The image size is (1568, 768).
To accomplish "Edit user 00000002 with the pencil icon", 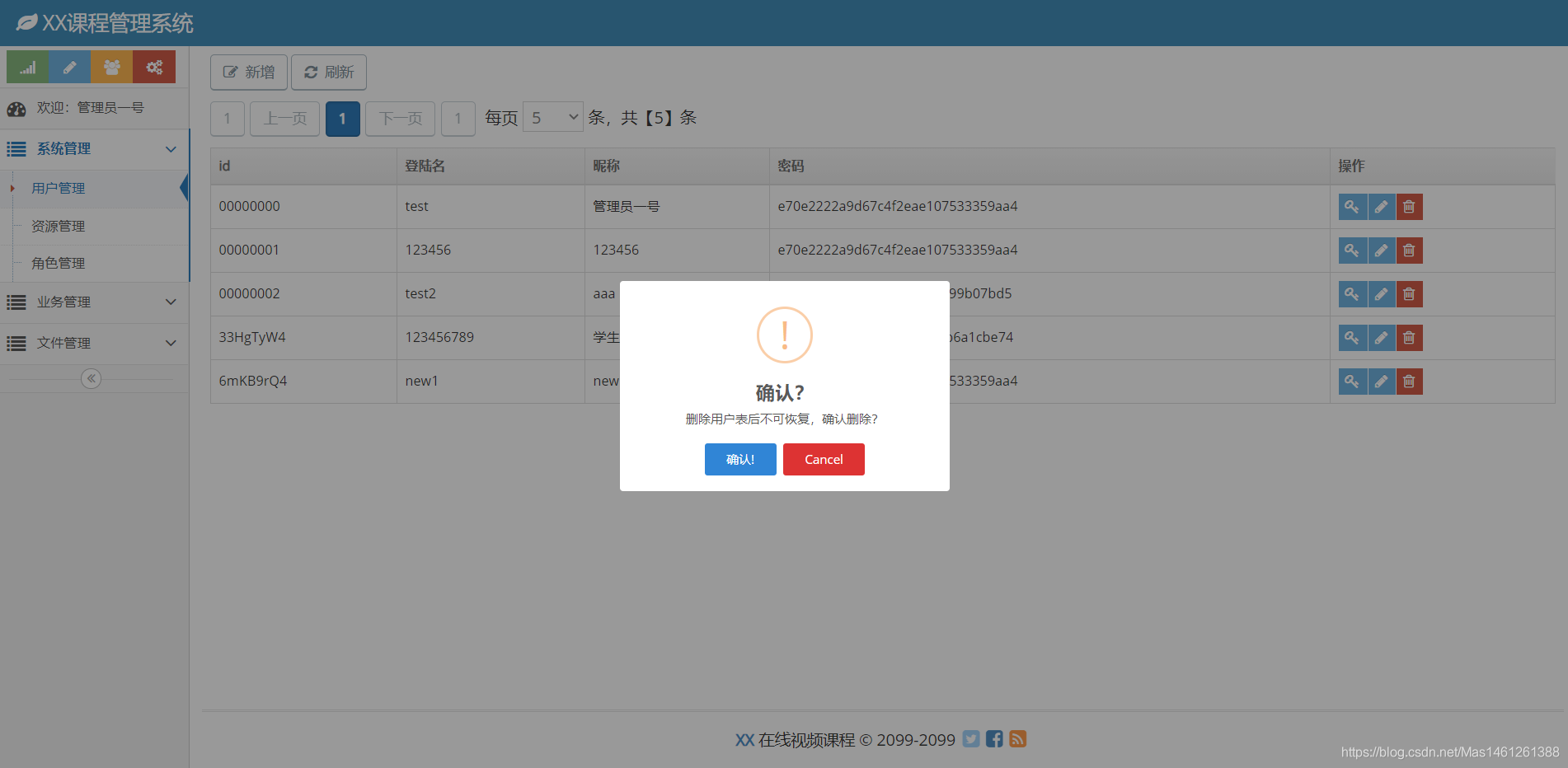I will (1381, 294).
